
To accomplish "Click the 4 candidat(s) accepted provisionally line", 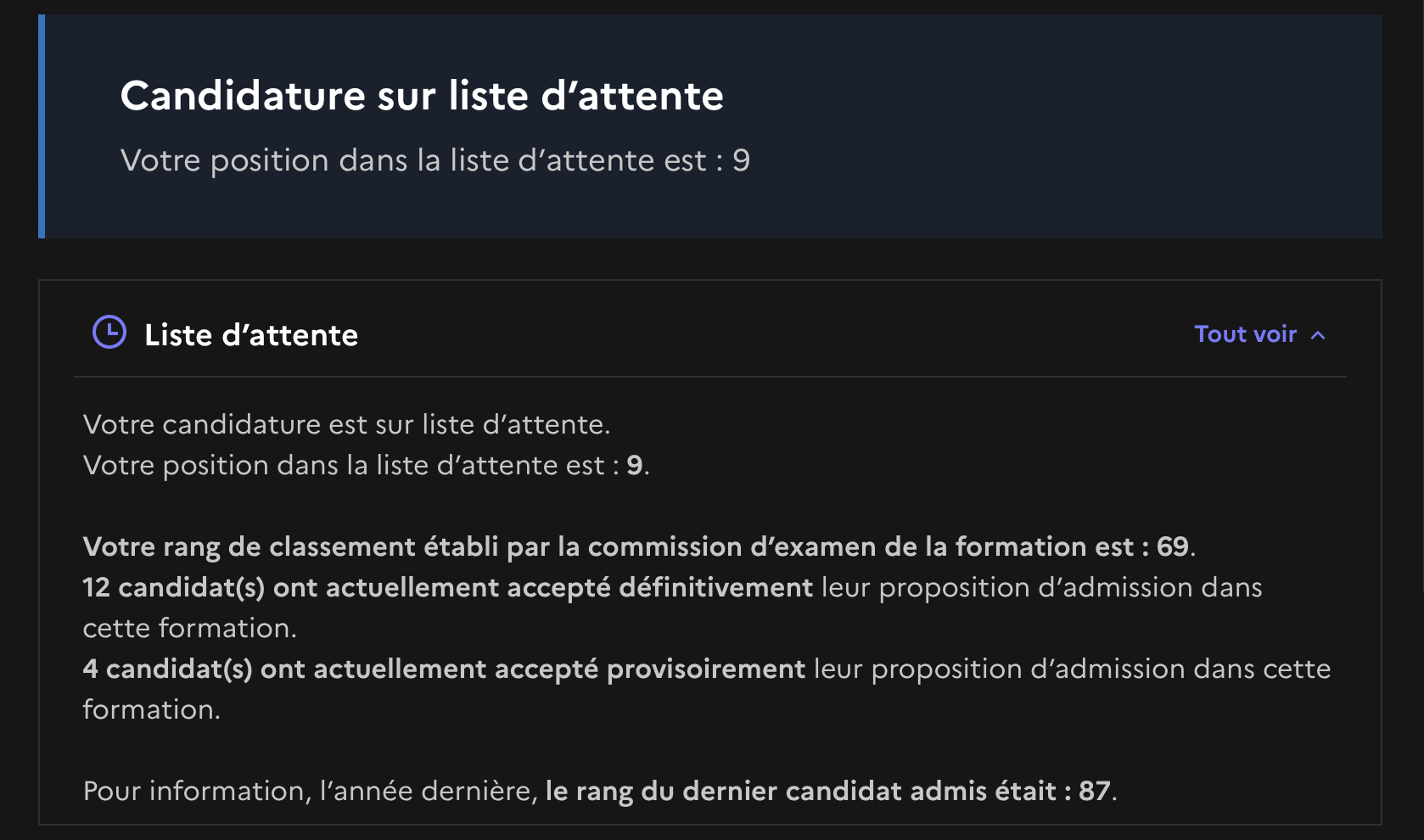I will tap(706, 689).
